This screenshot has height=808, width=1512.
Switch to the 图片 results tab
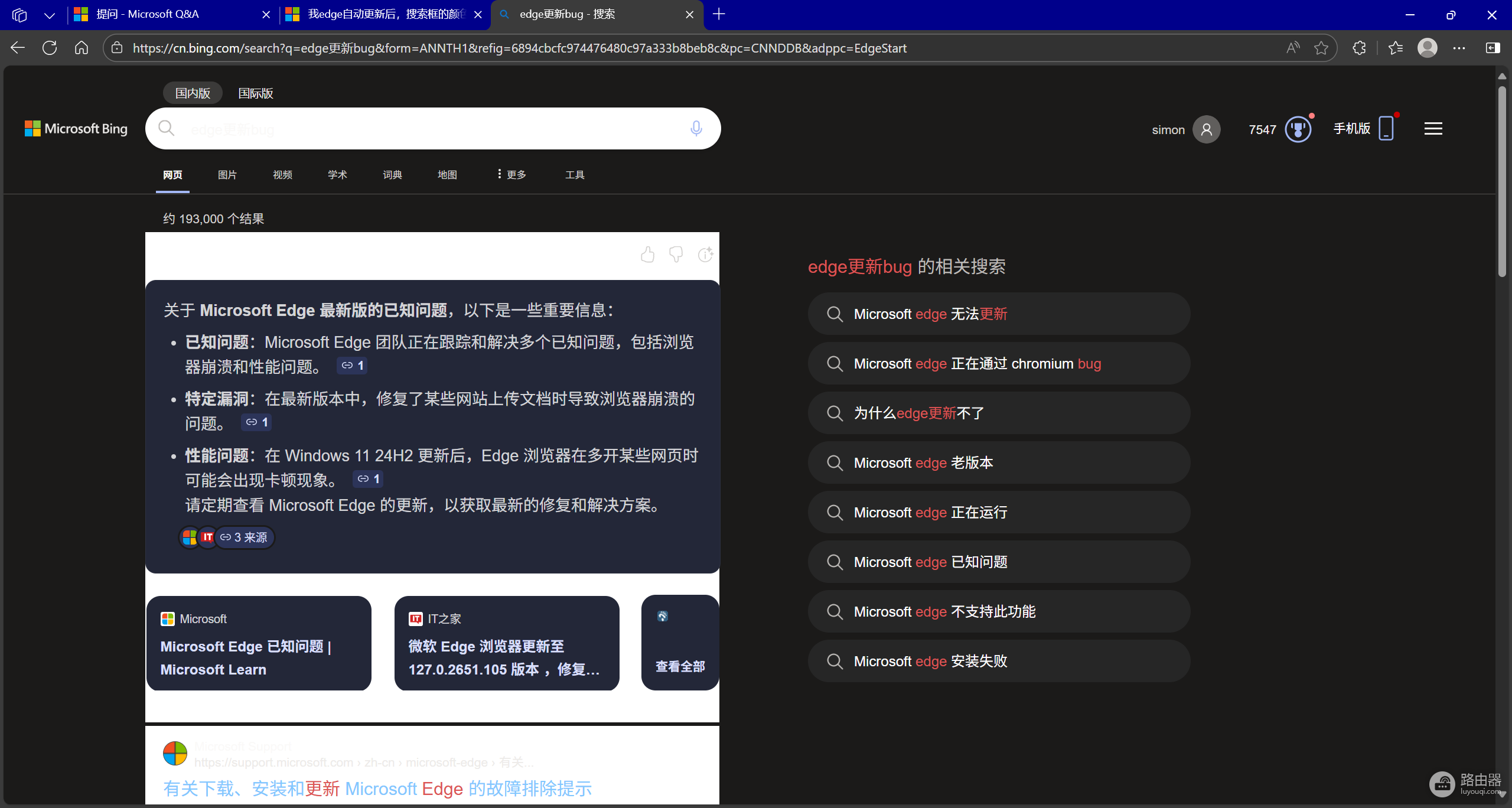[x=227, y=175]
